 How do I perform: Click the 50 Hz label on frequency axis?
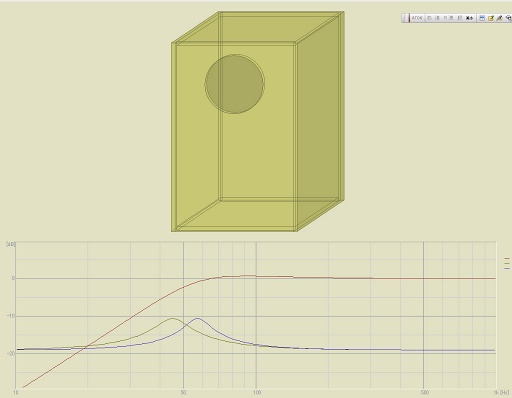pos(183,392)
